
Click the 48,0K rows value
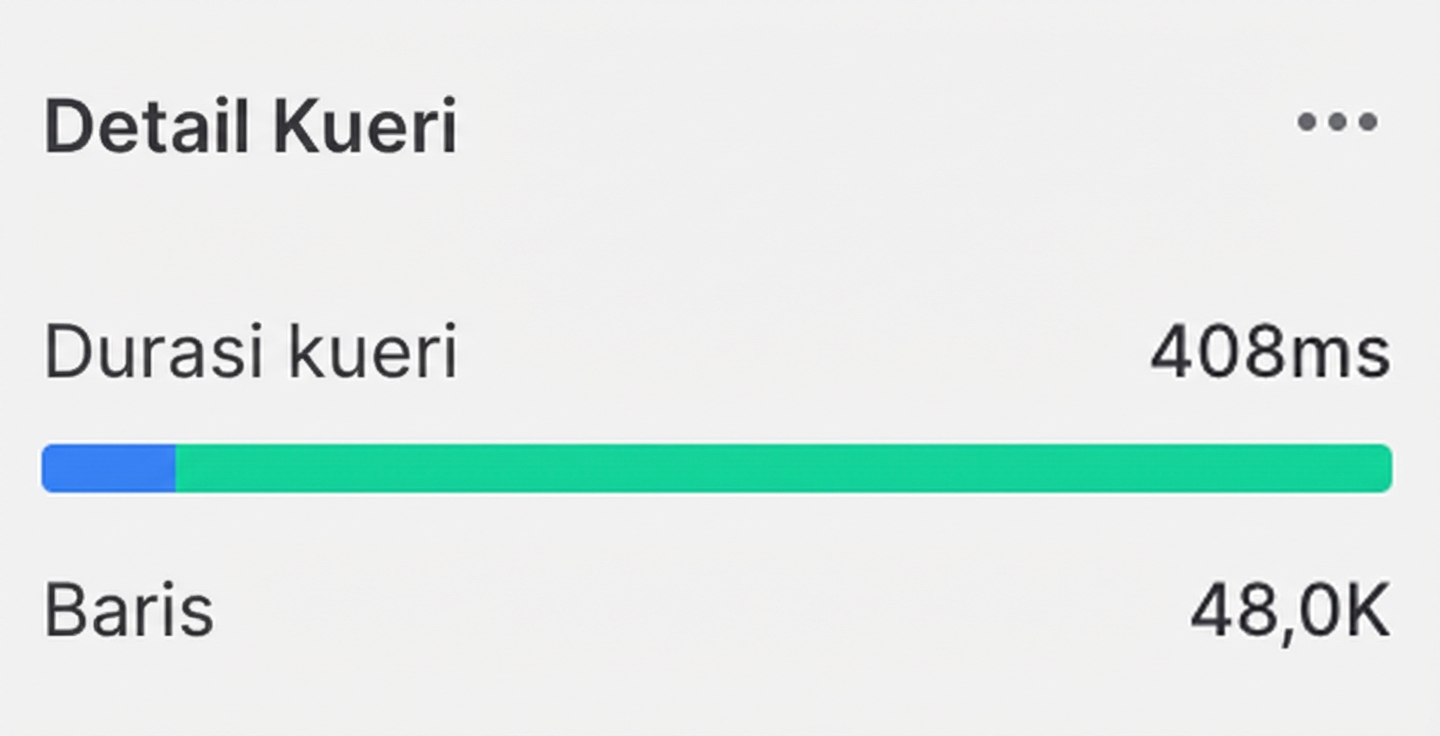pos(1289,610)
